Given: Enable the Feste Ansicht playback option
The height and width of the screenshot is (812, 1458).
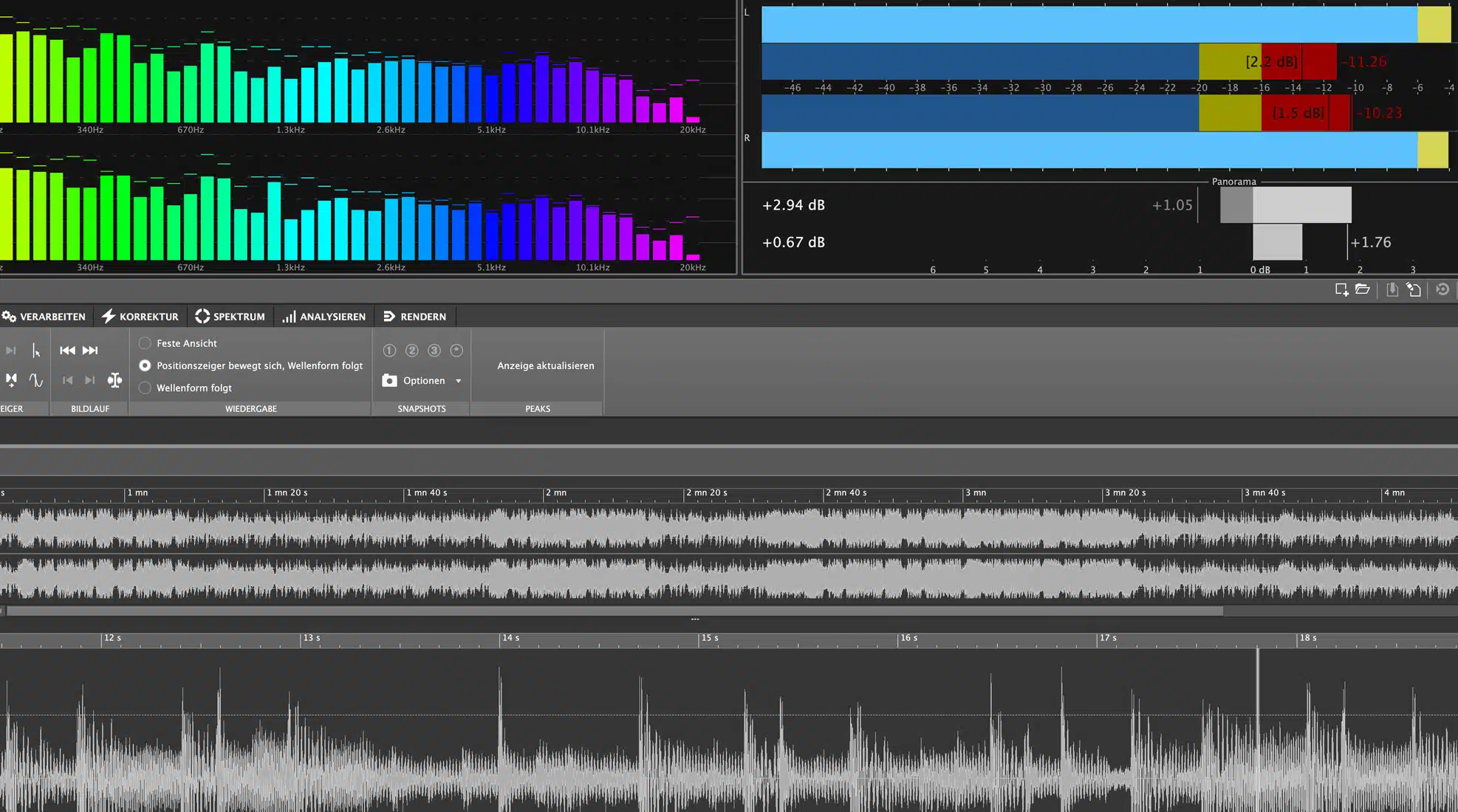Looking at the screenshot, I should (x=145, y=343).
